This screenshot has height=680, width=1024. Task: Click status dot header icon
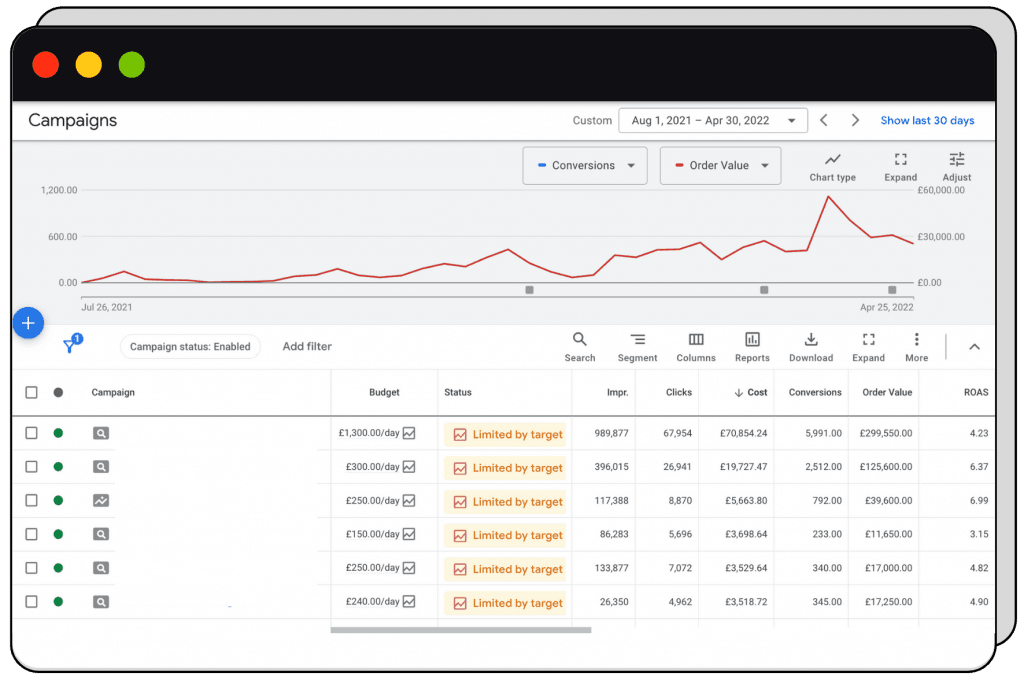58,393
